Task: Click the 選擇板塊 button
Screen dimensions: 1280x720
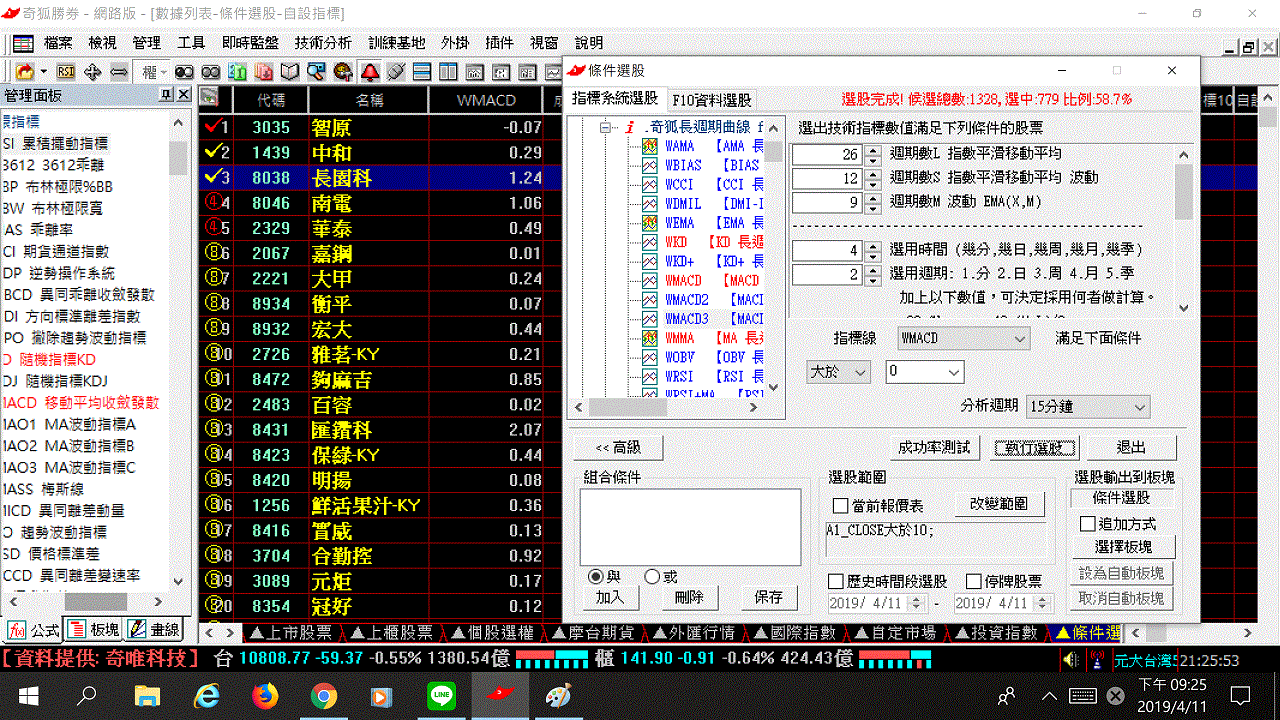Action: [x=1123, y=547]
